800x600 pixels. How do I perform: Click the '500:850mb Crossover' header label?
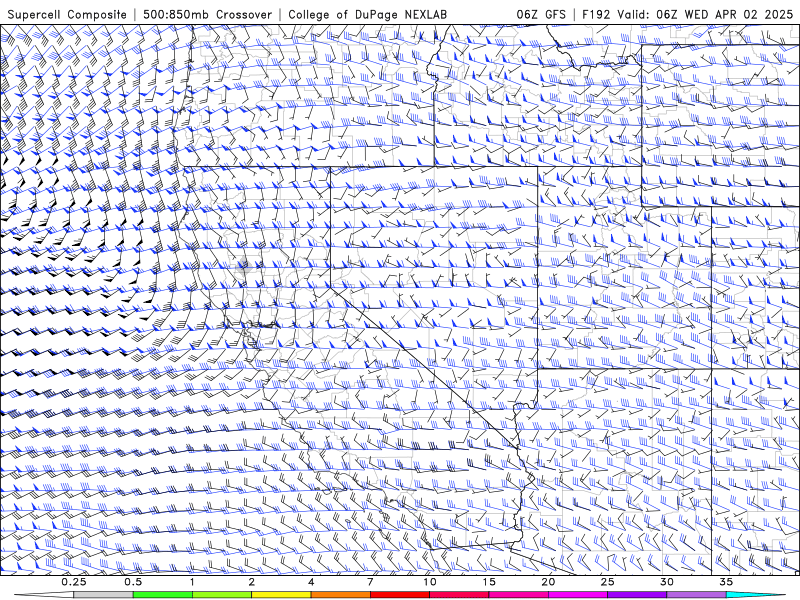208,15
